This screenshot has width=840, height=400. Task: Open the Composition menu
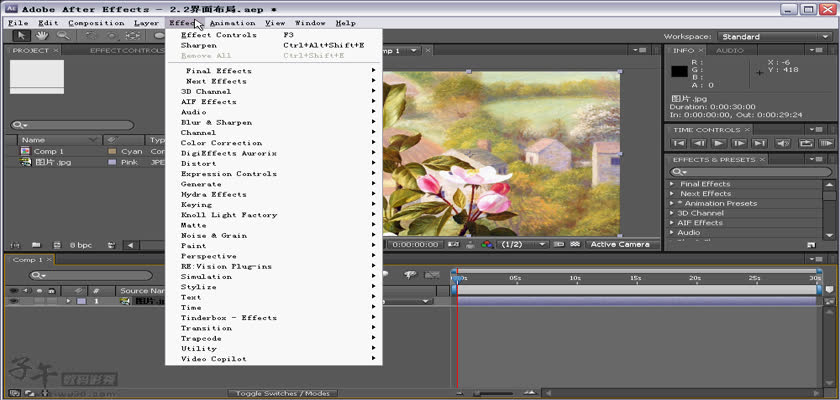pyautogui.click(x=96, y=23)
